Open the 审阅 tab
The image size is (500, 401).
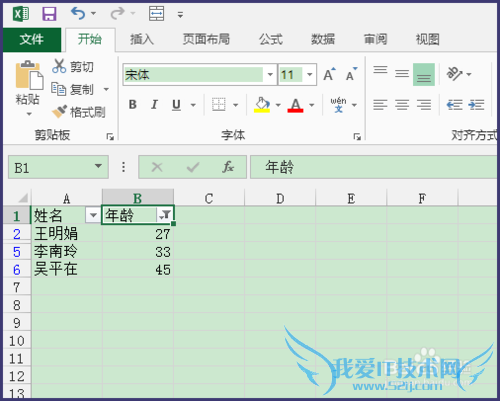point(375,40)
